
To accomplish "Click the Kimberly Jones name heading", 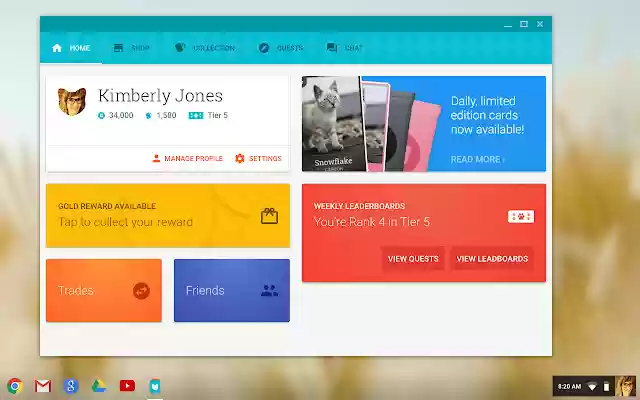I will coord(160,96).
